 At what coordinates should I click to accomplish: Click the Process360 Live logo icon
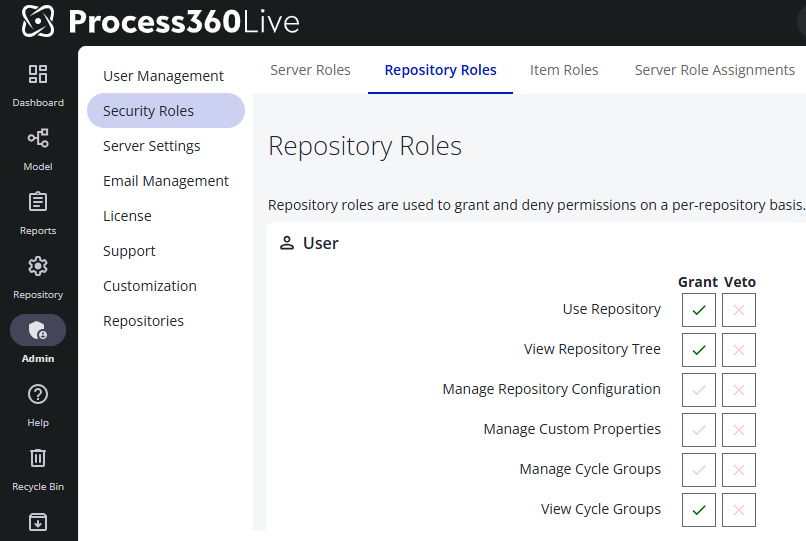[38, 21]
